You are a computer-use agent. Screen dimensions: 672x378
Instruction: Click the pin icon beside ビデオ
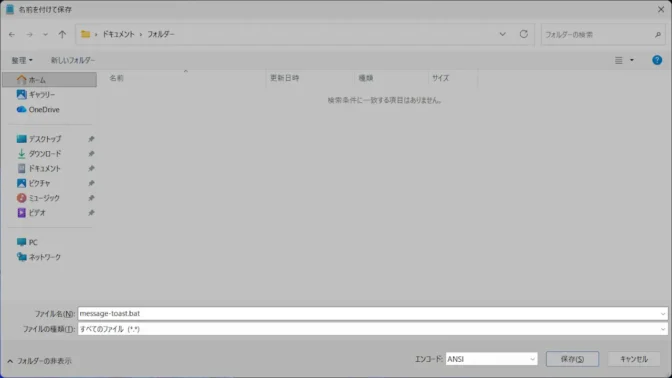[x=91, y=213]
